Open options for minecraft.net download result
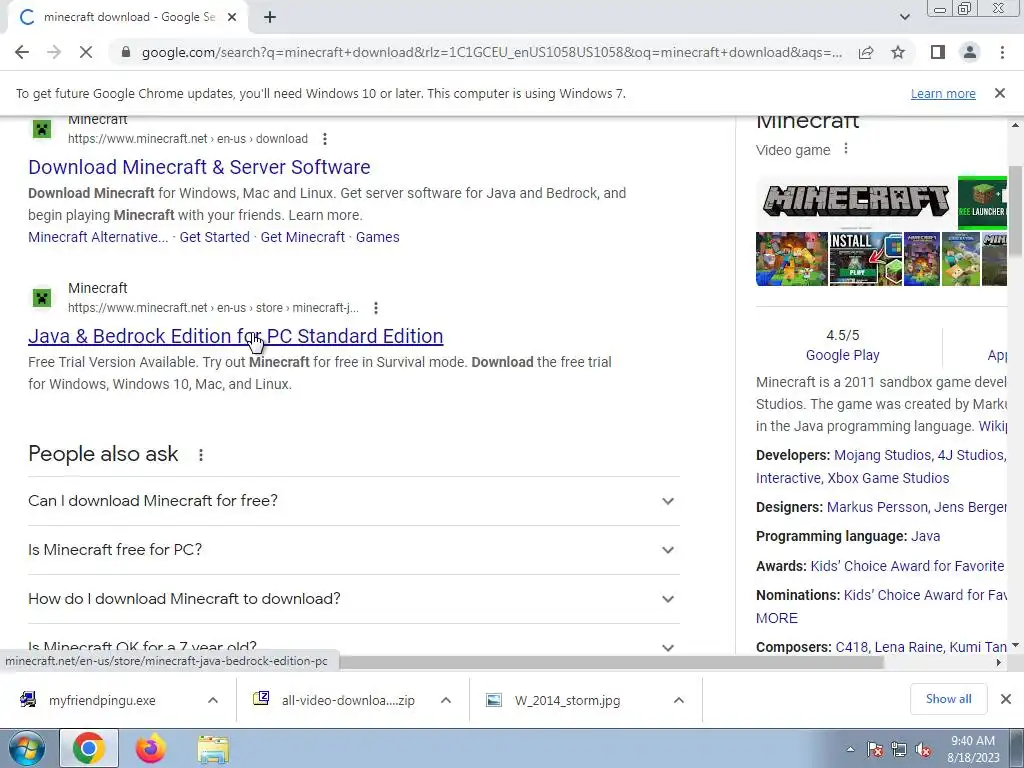 (325, 138)
